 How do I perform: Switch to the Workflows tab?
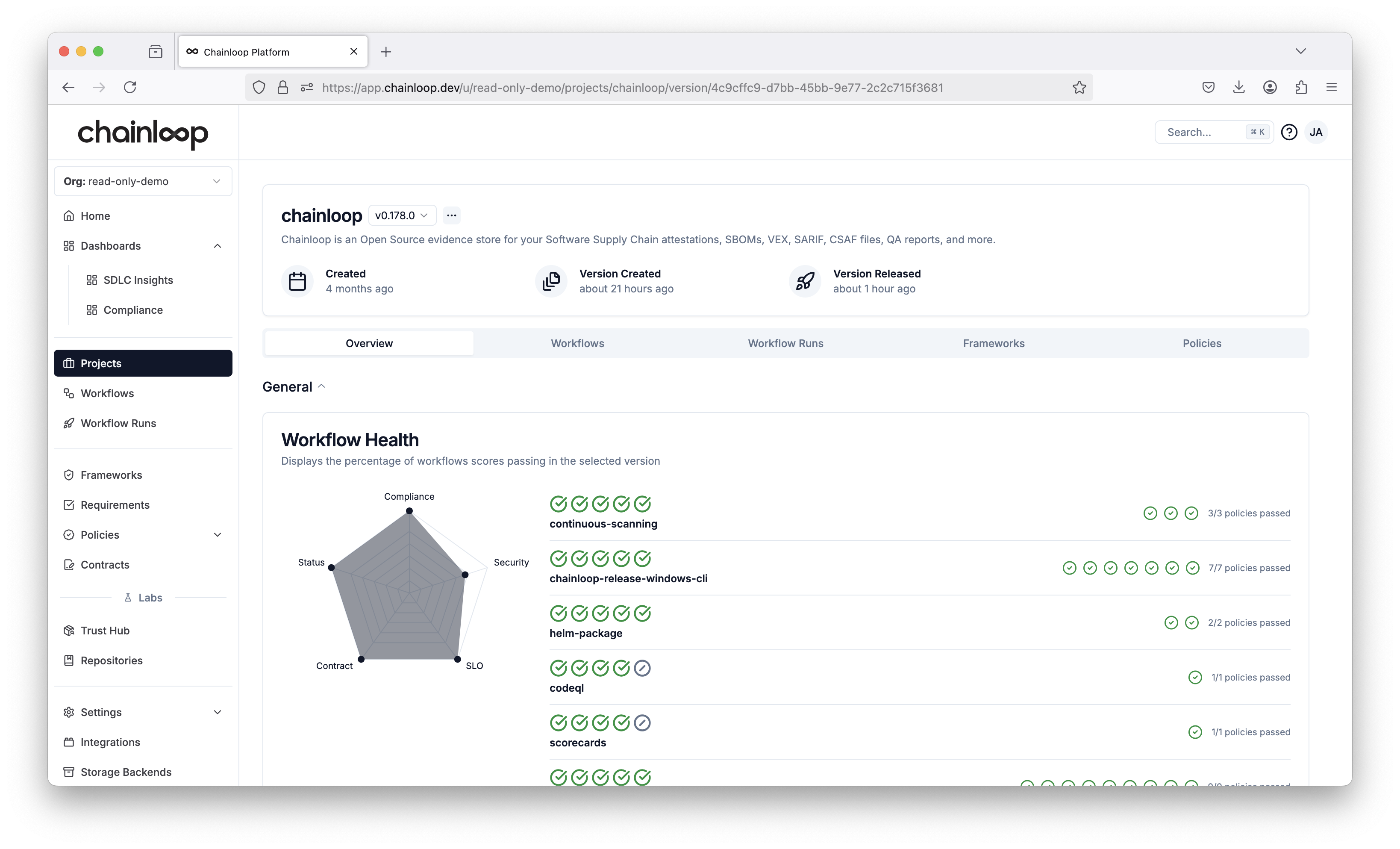pos(577,343)
